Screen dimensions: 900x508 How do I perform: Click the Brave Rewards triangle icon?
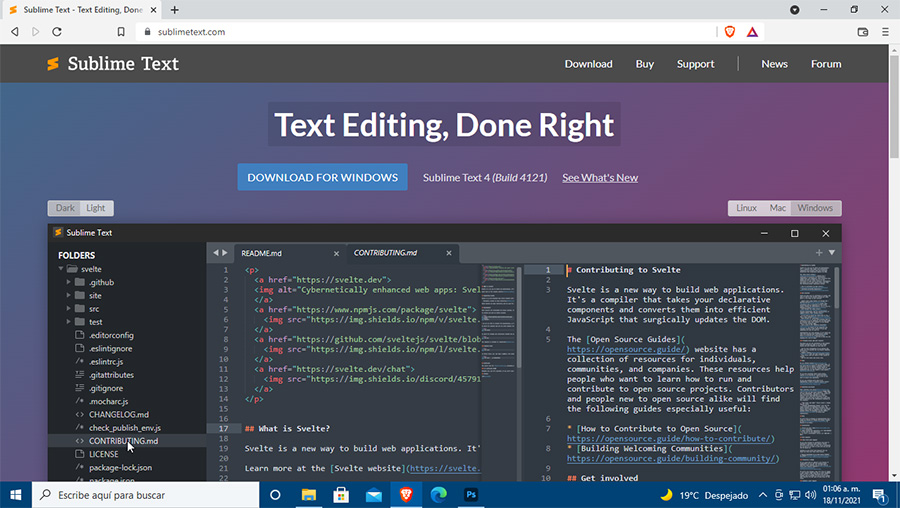pos(752,32)
